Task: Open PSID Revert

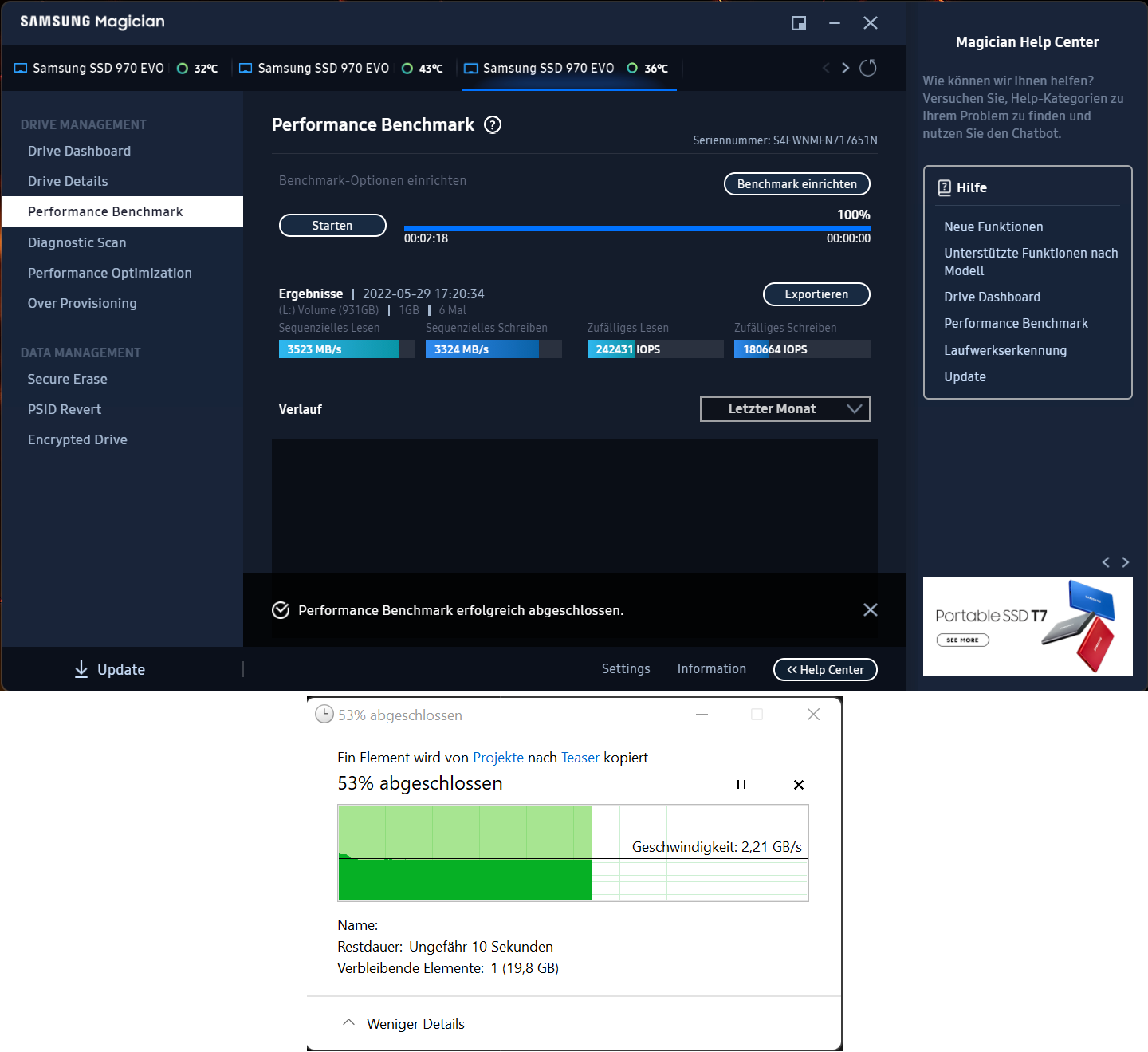Action: [x=65, y=409]
